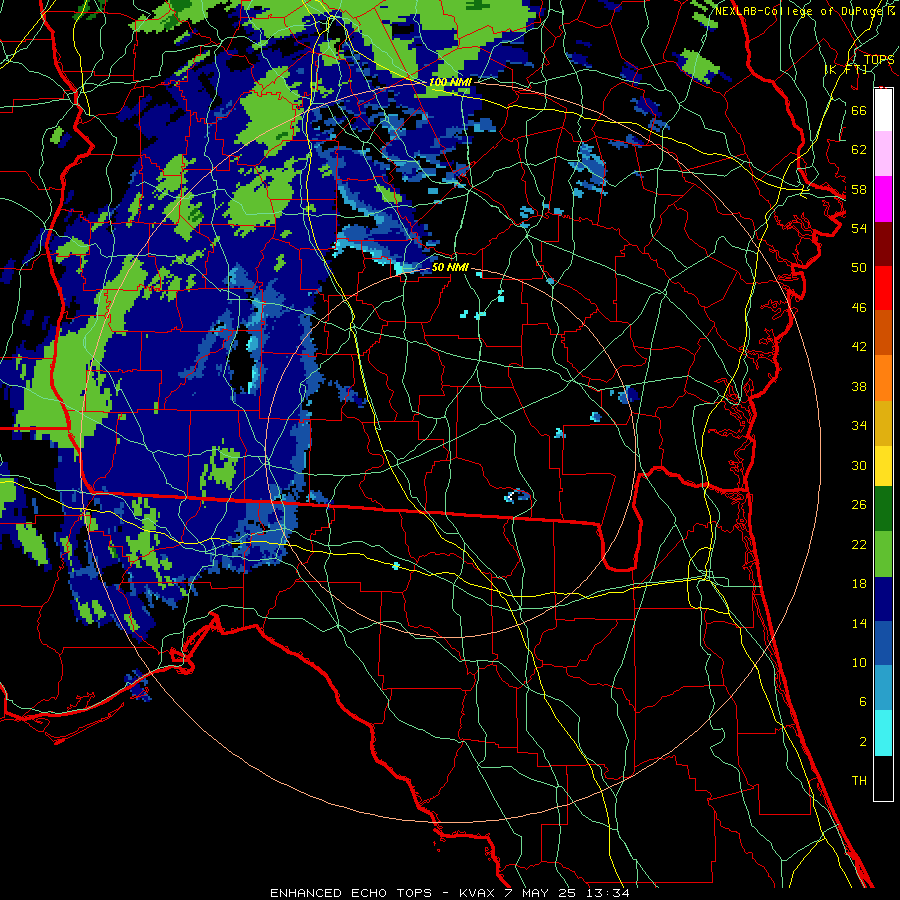Click the dark red (maroon) legend swatch
The height and width of the screenshot is (900, 900).
point(883,244)
